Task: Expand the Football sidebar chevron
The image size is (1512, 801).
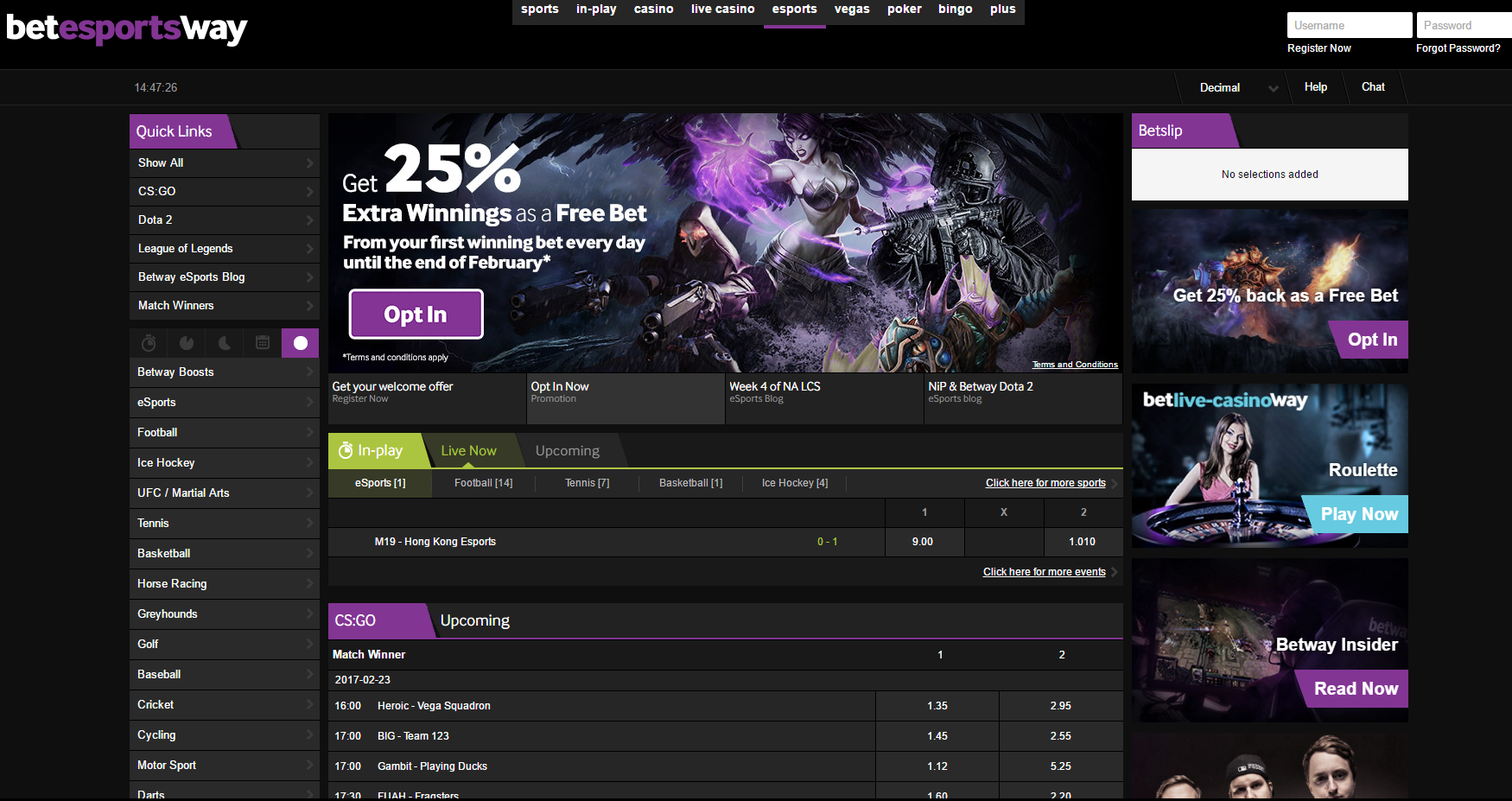Action: point(310,433)
